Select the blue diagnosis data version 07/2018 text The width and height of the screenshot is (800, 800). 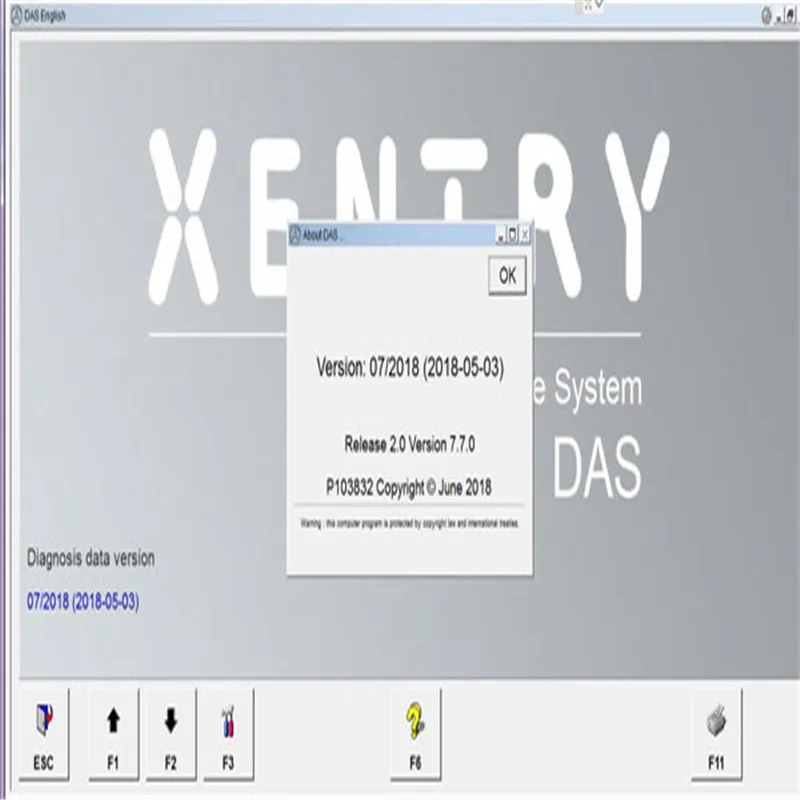coord(83,601)
